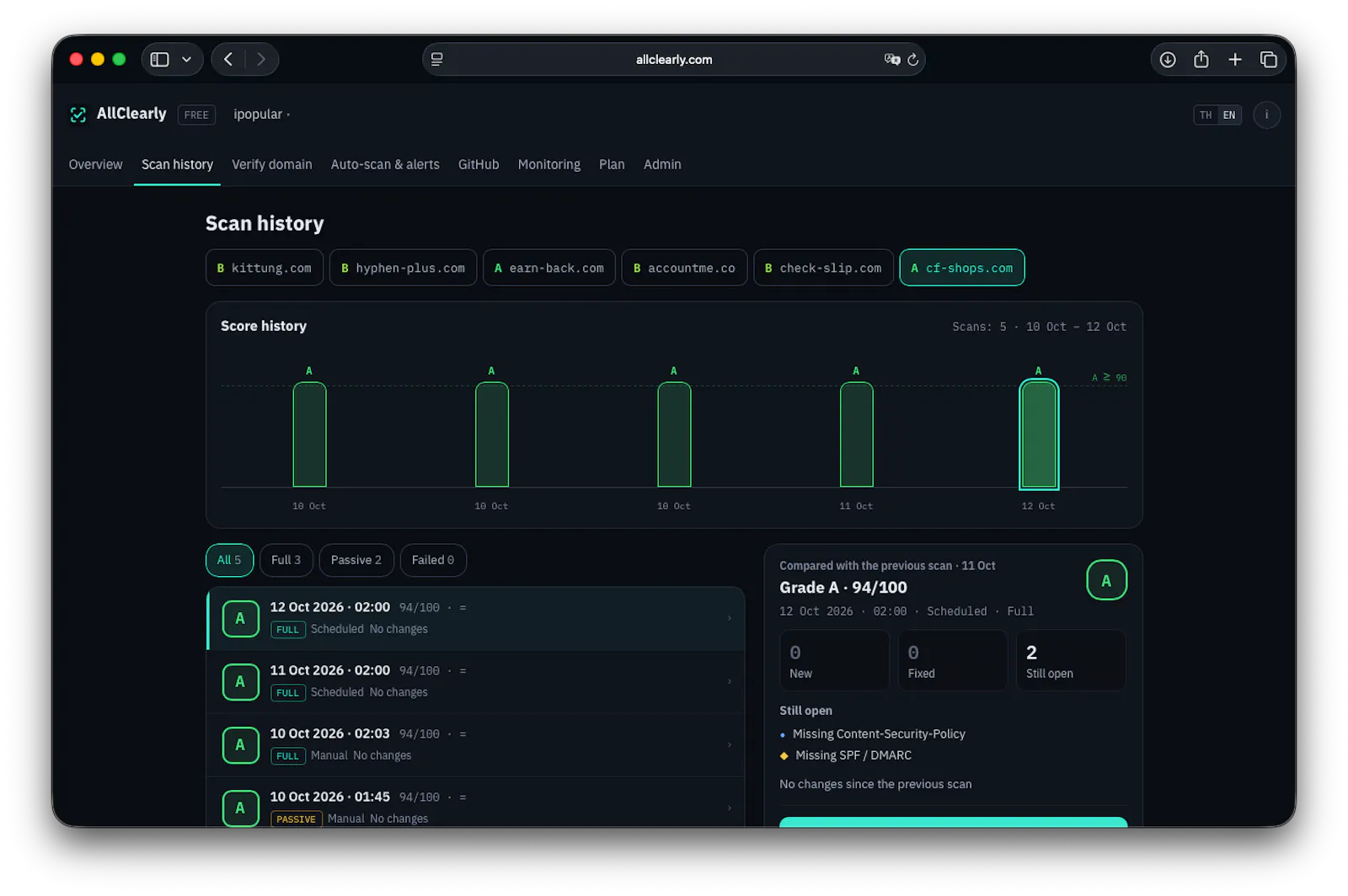Select the earn-back.com domain chip
The image size is (1348, 896).
click(549, 268)
